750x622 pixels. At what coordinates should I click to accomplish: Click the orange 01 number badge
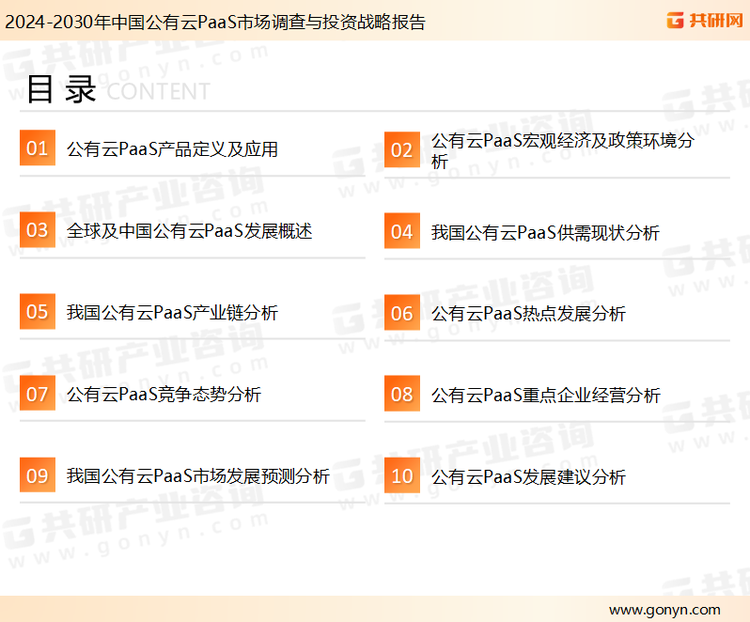(x=37, y=148)
